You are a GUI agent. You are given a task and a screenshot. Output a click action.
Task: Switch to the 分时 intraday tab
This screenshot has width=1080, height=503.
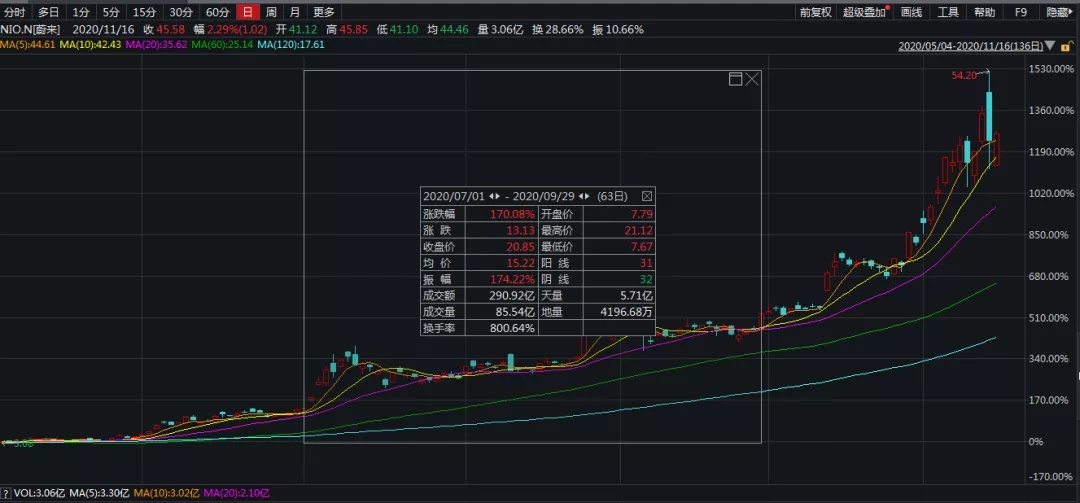coord(14,12)
